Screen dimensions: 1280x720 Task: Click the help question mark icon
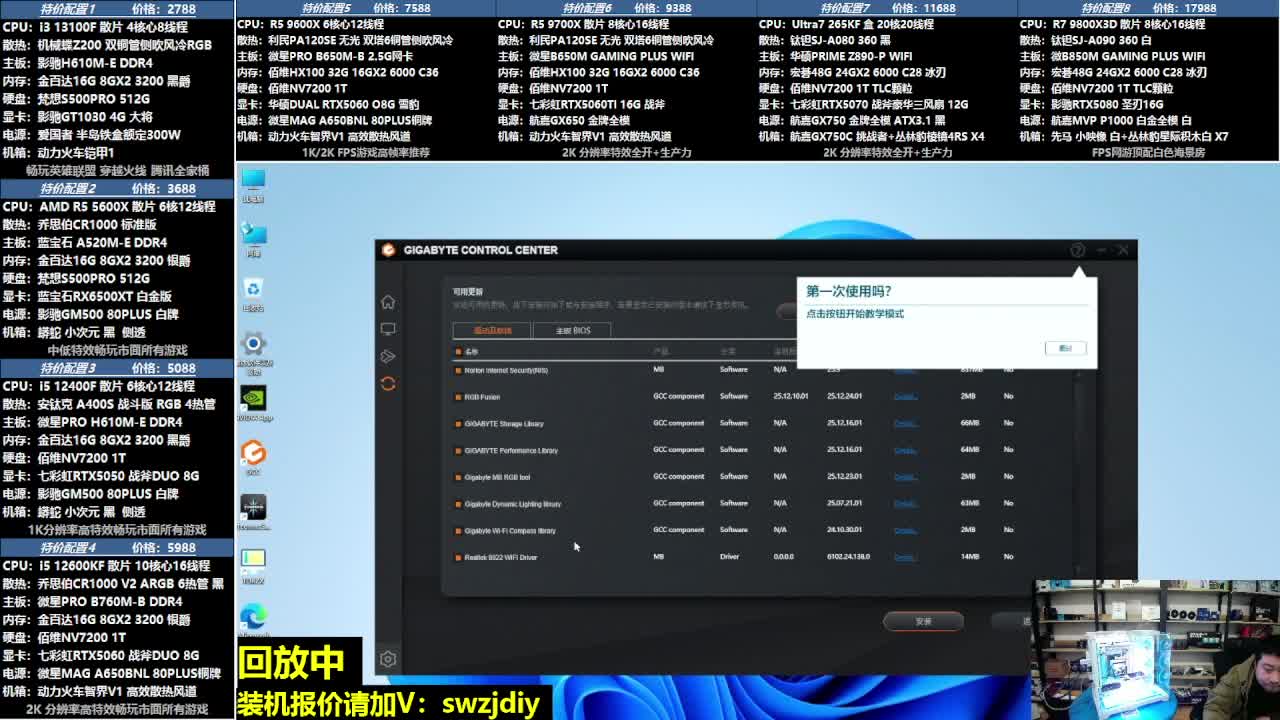(x=1077, y=250)
